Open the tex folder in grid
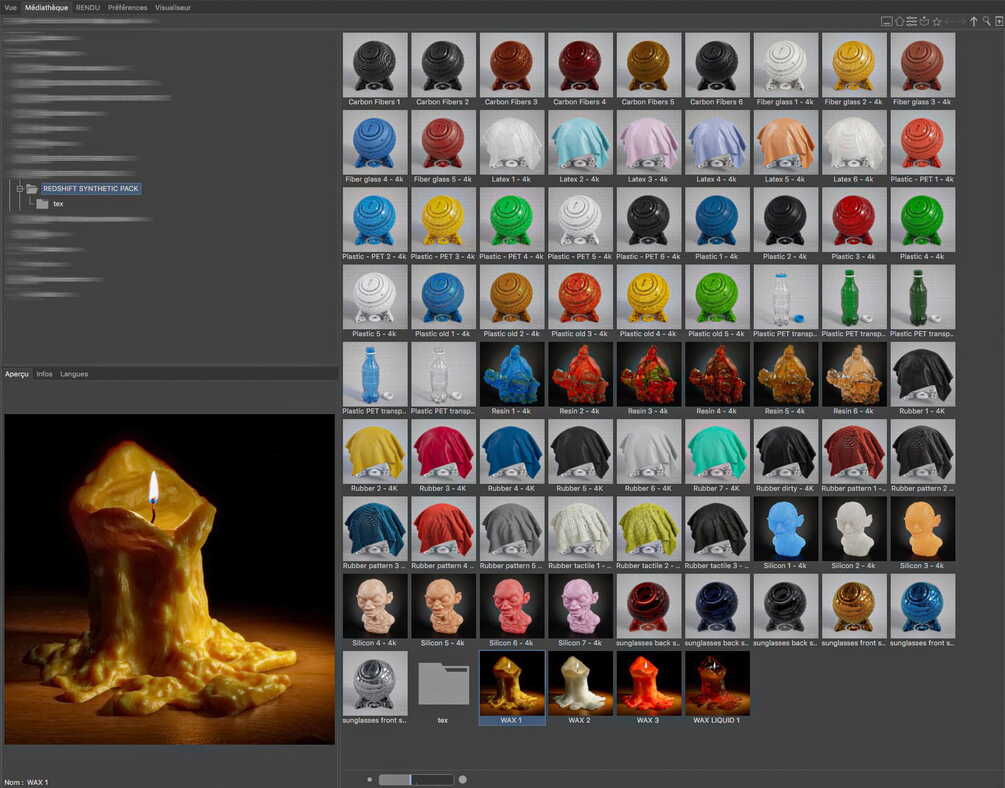1005x788 pixels. [x=444, y=688]
